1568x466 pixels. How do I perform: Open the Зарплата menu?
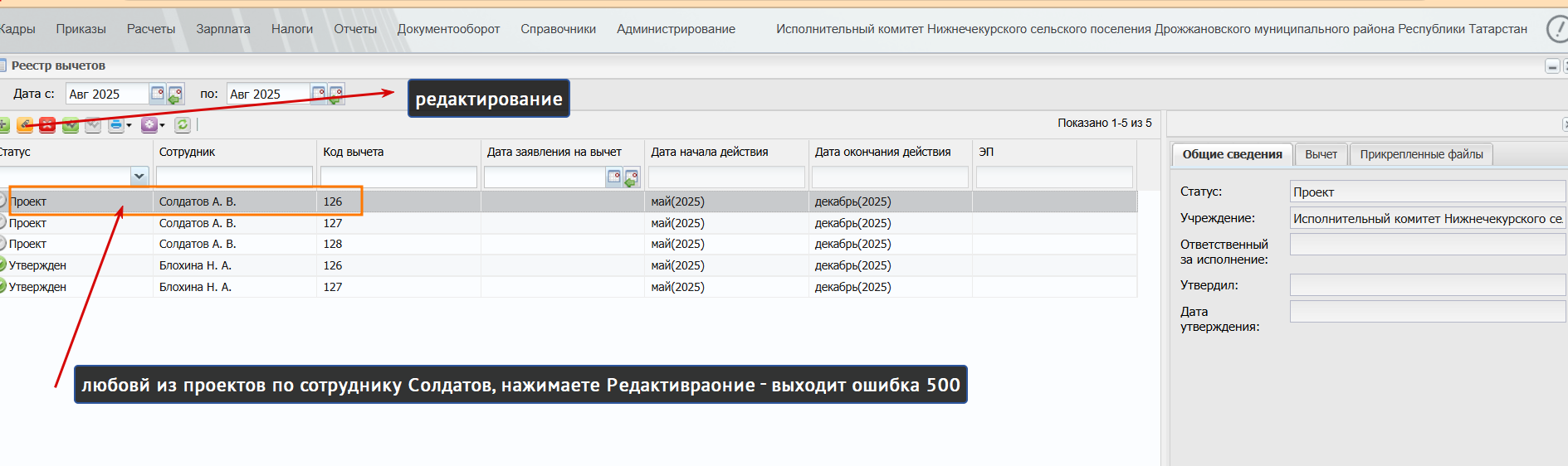coord(223,29)
